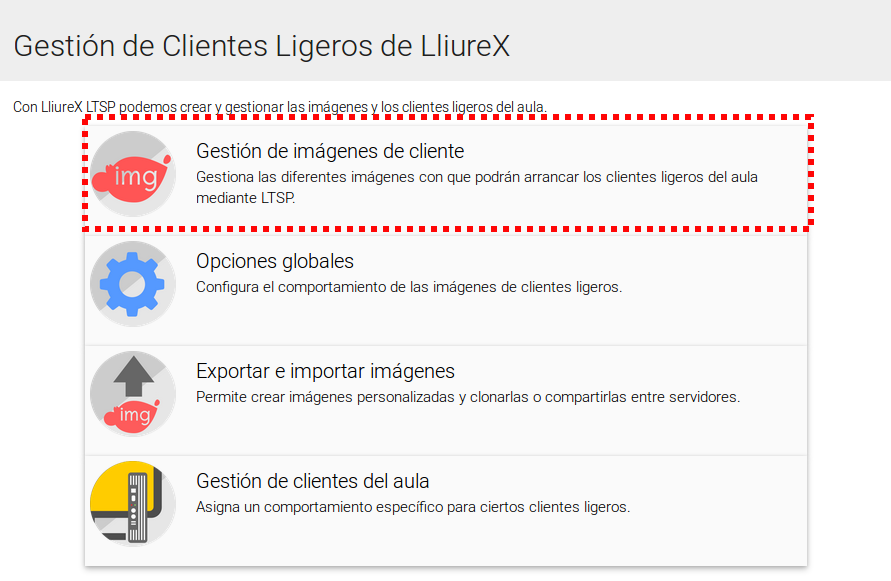Click the small red img badge under arrow
Viewport: 891px width, 581px height.
point(133,415)
